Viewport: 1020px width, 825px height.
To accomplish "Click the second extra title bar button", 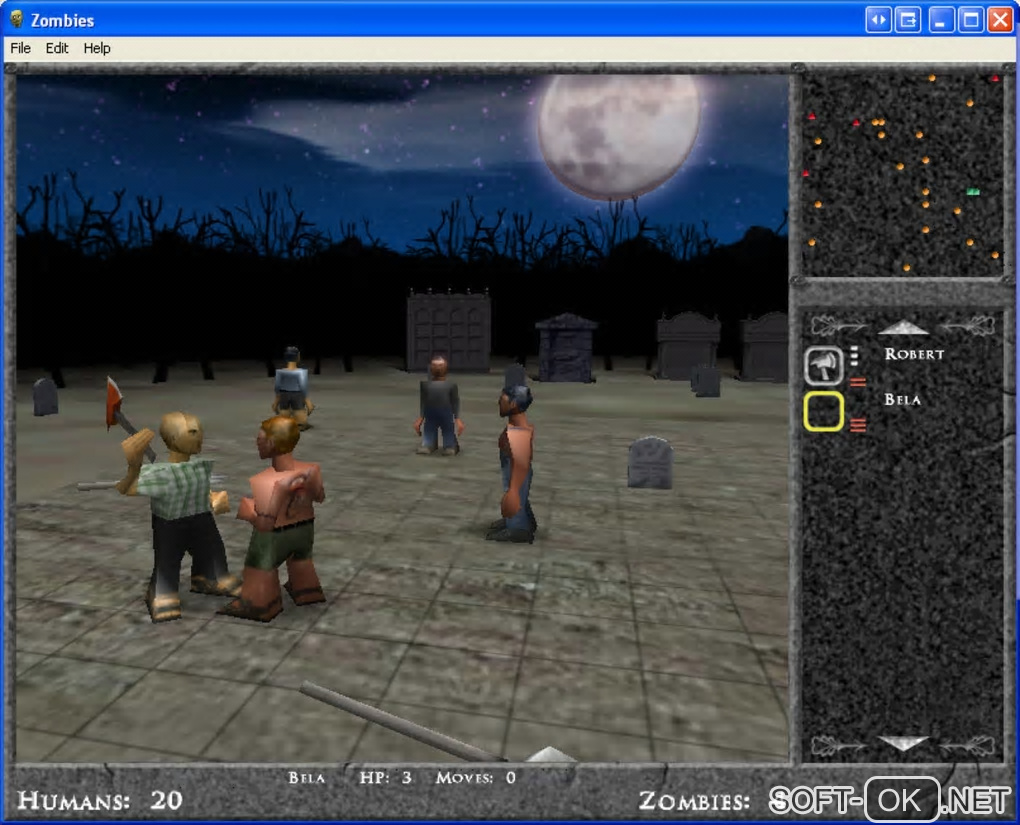I will tap(908, 20).
